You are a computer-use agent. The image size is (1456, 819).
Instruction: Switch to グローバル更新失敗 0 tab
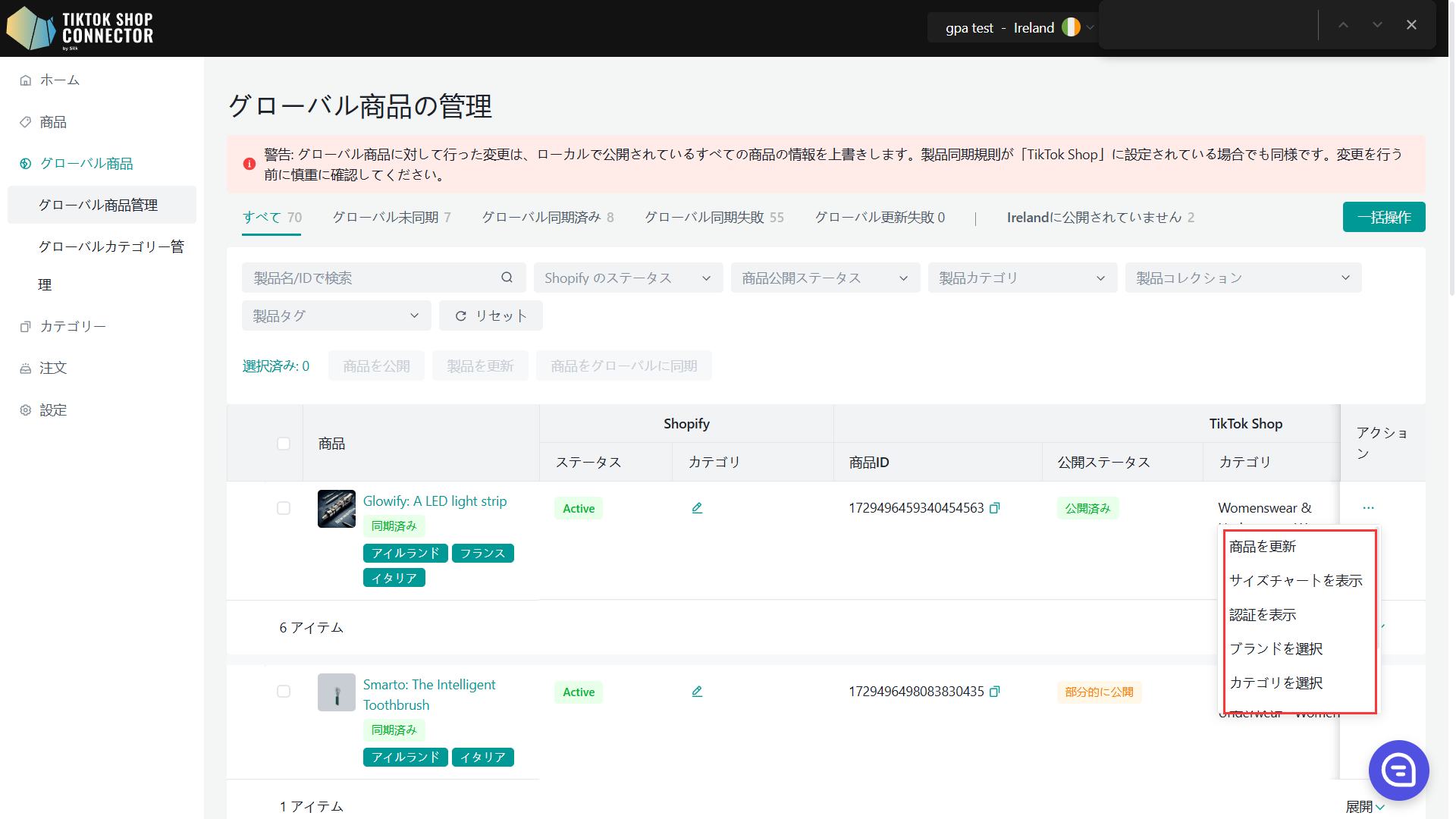tap(880, 218)
